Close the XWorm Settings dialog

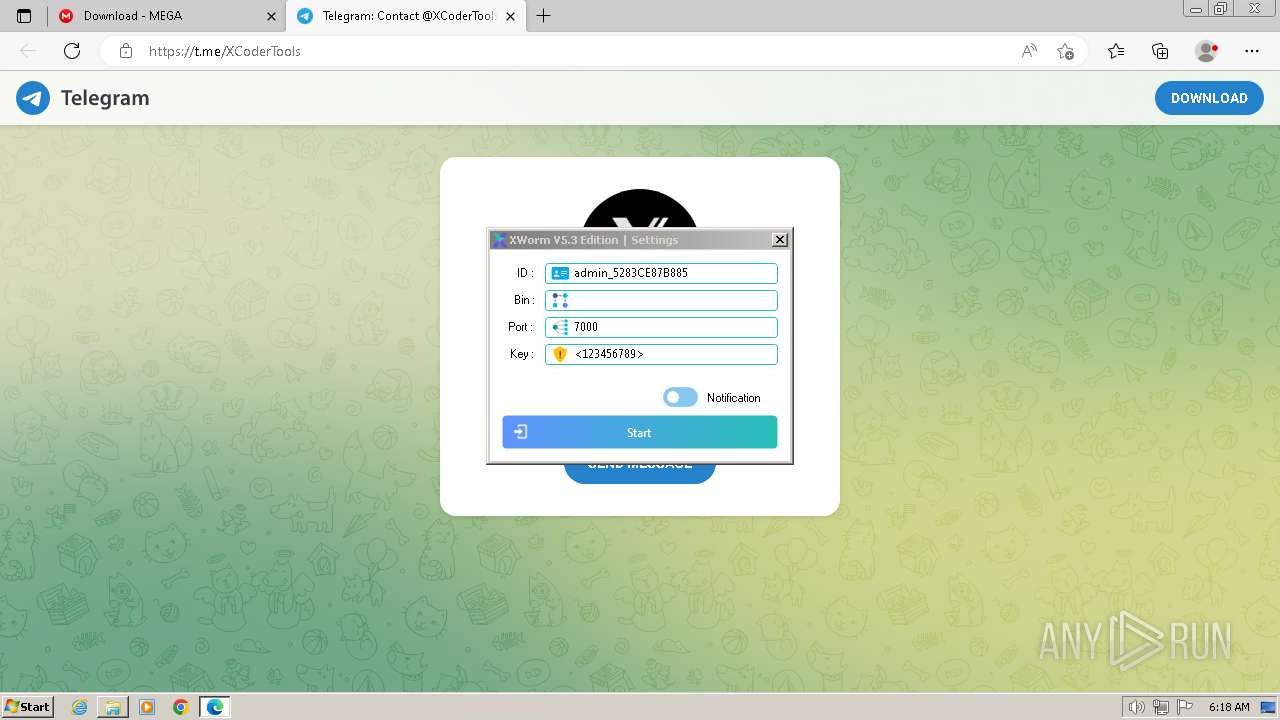pos(780,240)
